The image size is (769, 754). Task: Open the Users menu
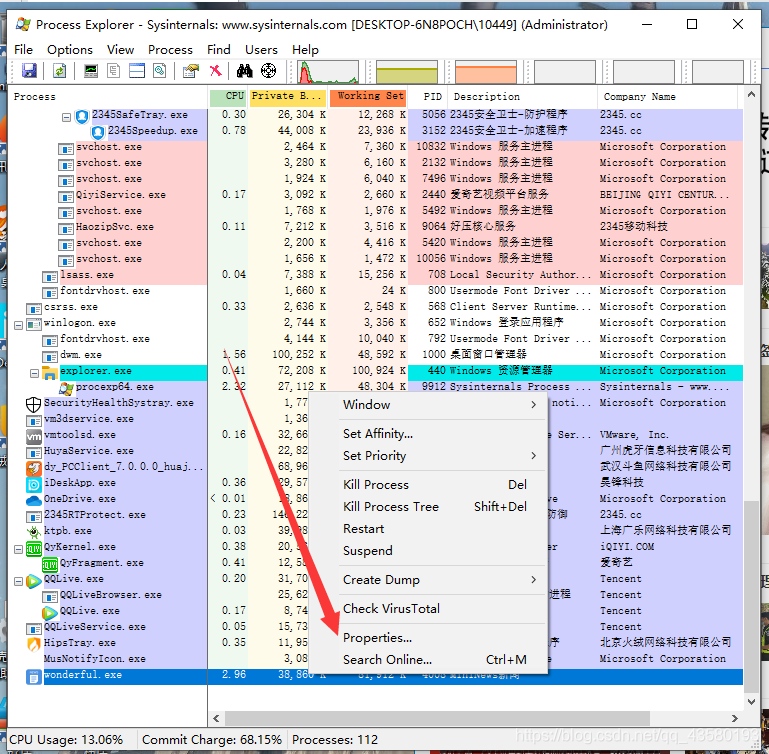(261, 50)
